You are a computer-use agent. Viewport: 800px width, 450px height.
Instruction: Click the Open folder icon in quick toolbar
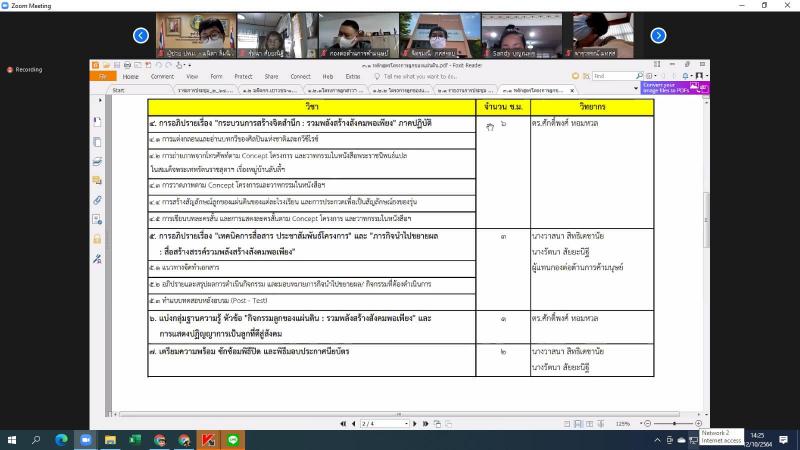106,65
